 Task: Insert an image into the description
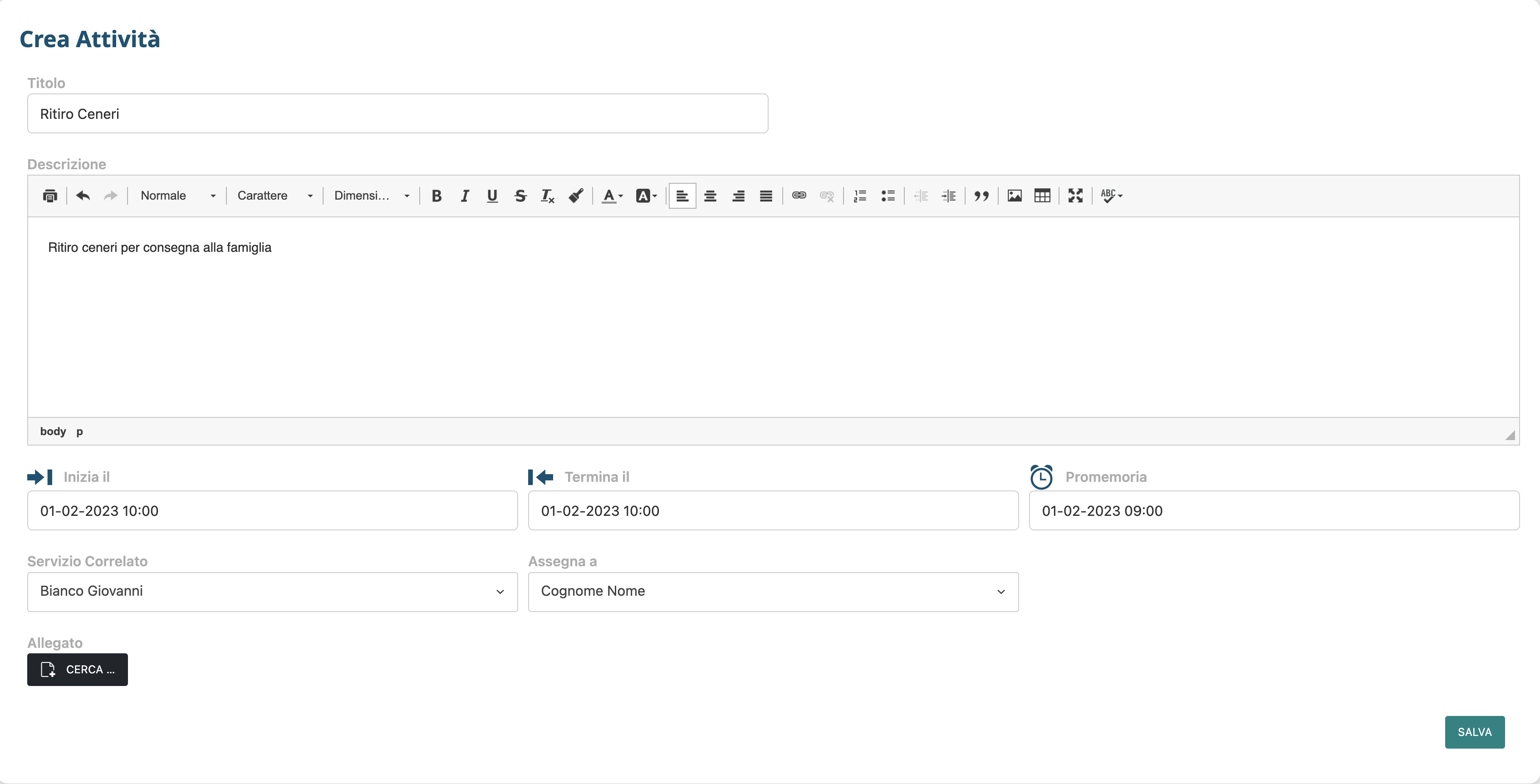(1014, 196)
